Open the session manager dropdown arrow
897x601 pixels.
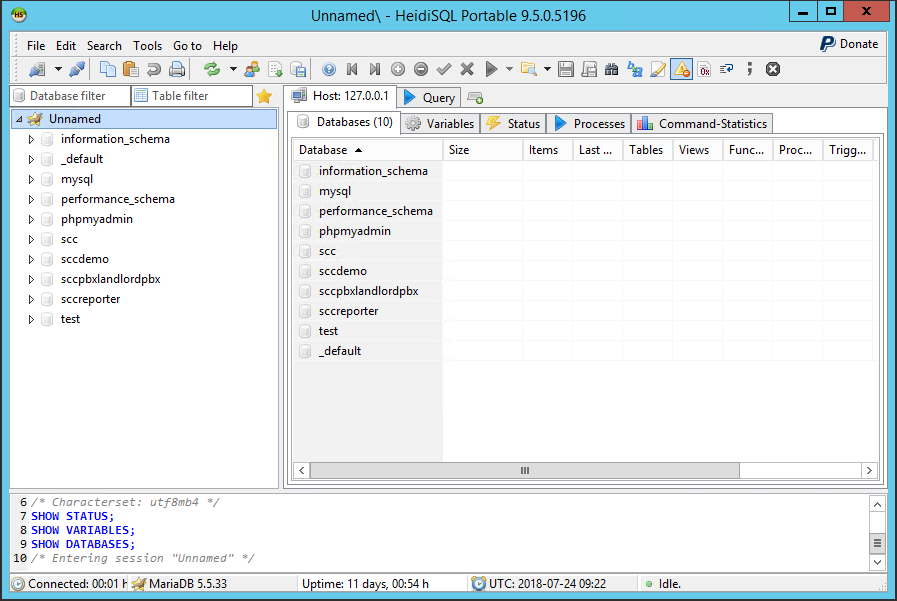[58, 70]
